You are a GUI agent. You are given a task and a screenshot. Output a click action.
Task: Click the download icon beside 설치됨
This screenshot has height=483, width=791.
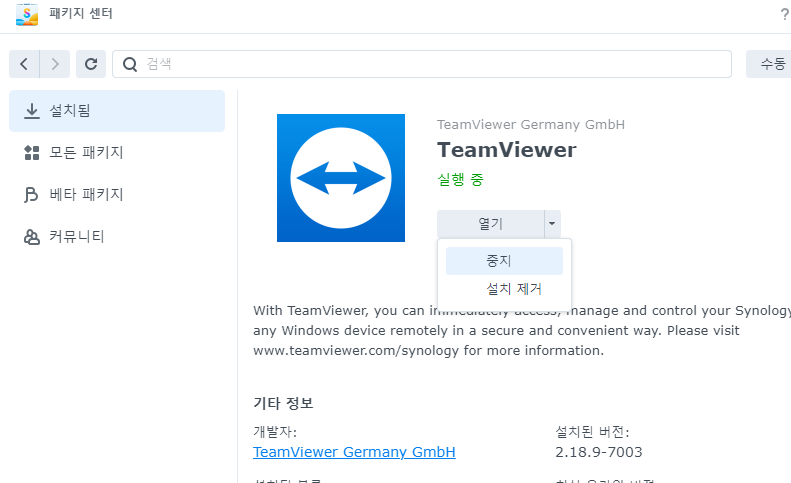tap(32, 111)
